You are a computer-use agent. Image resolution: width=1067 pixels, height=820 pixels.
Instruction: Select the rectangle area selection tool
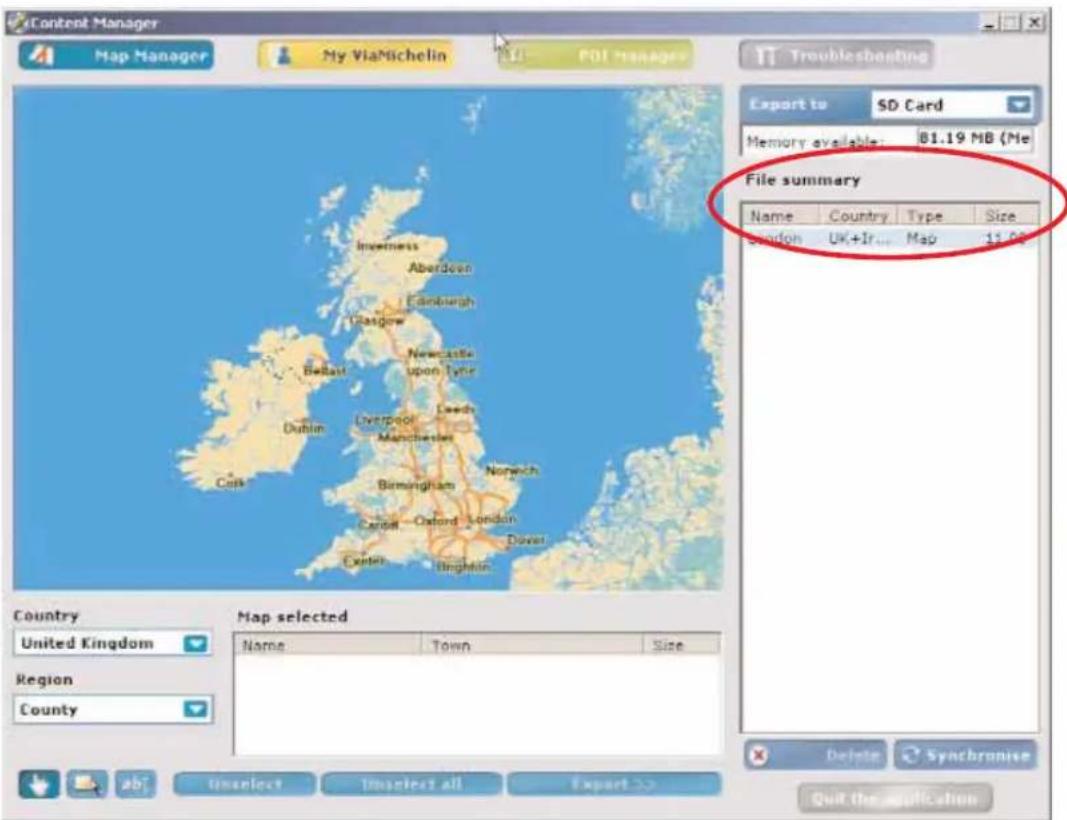[87, 784]
